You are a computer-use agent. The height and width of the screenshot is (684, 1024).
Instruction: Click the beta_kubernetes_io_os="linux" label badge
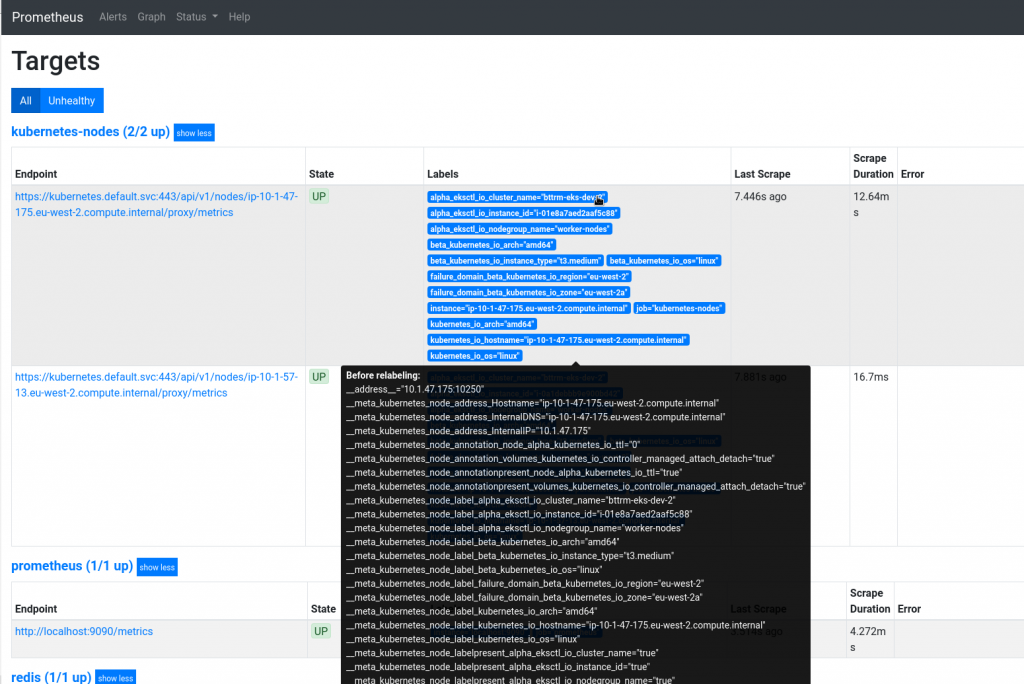point(665,260)
